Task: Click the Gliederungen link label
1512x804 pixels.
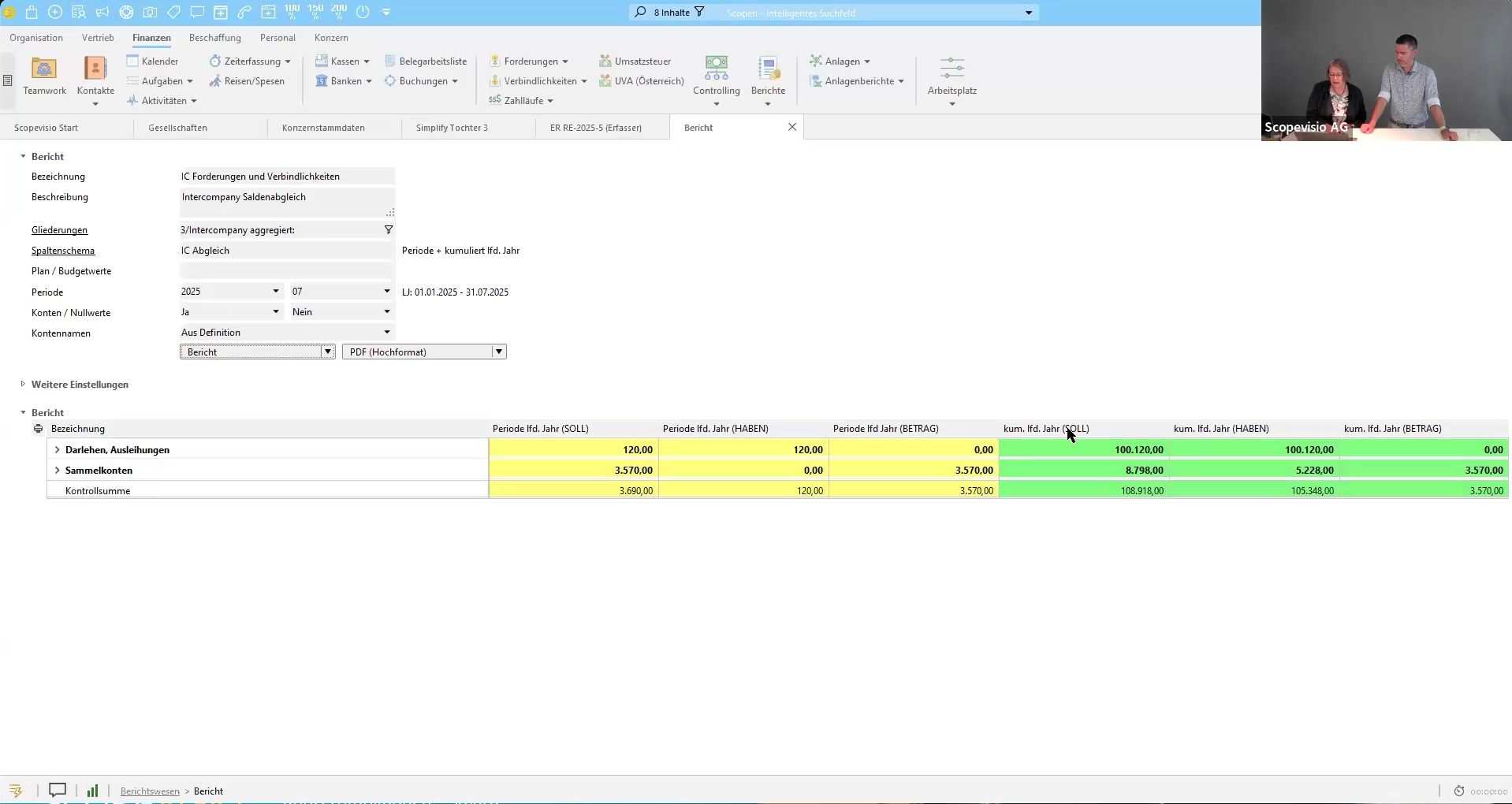Action: point(60,230)
